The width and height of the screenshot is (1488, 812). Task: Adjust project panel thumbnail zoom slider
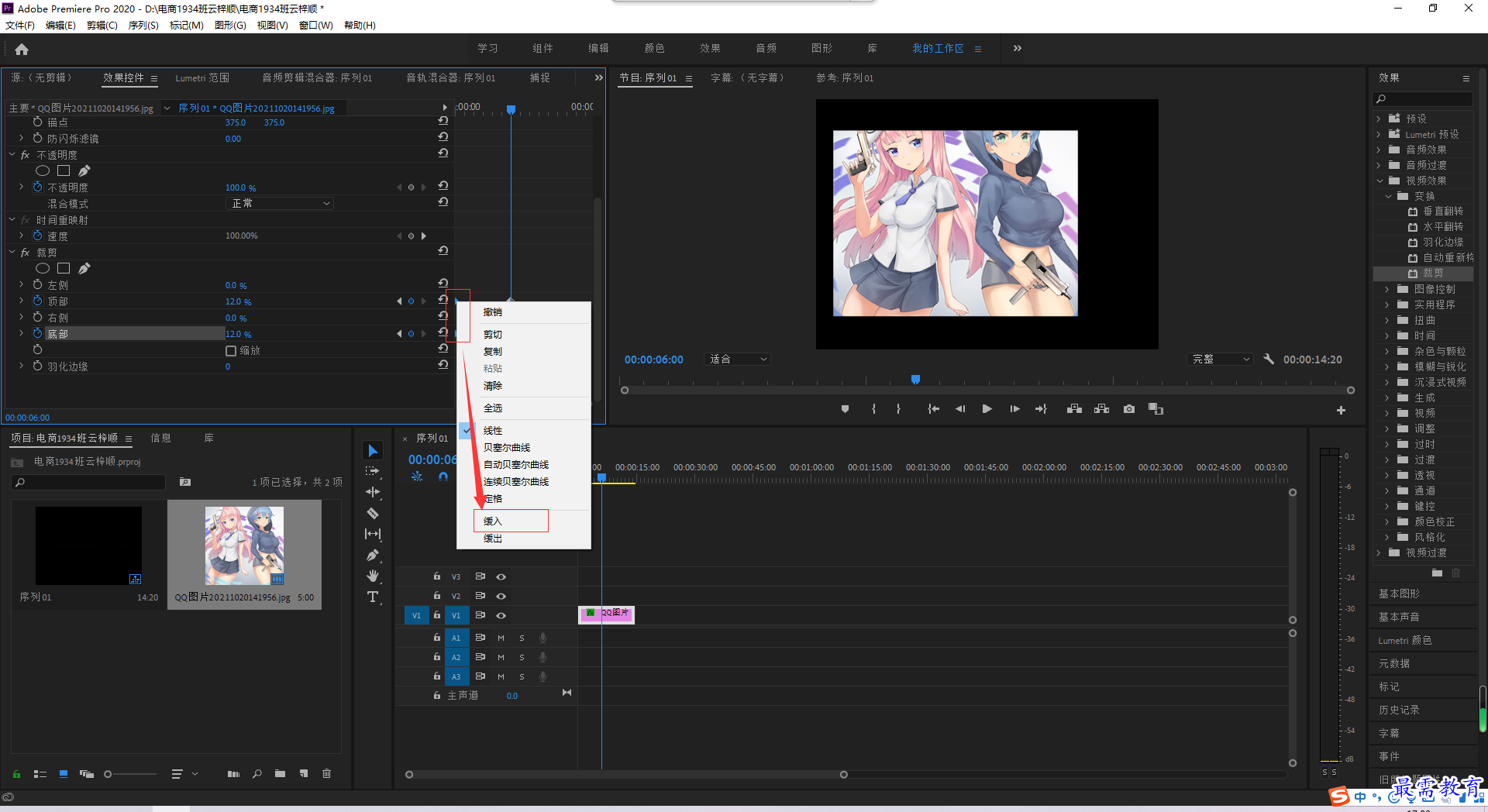[x=108, y=774]
